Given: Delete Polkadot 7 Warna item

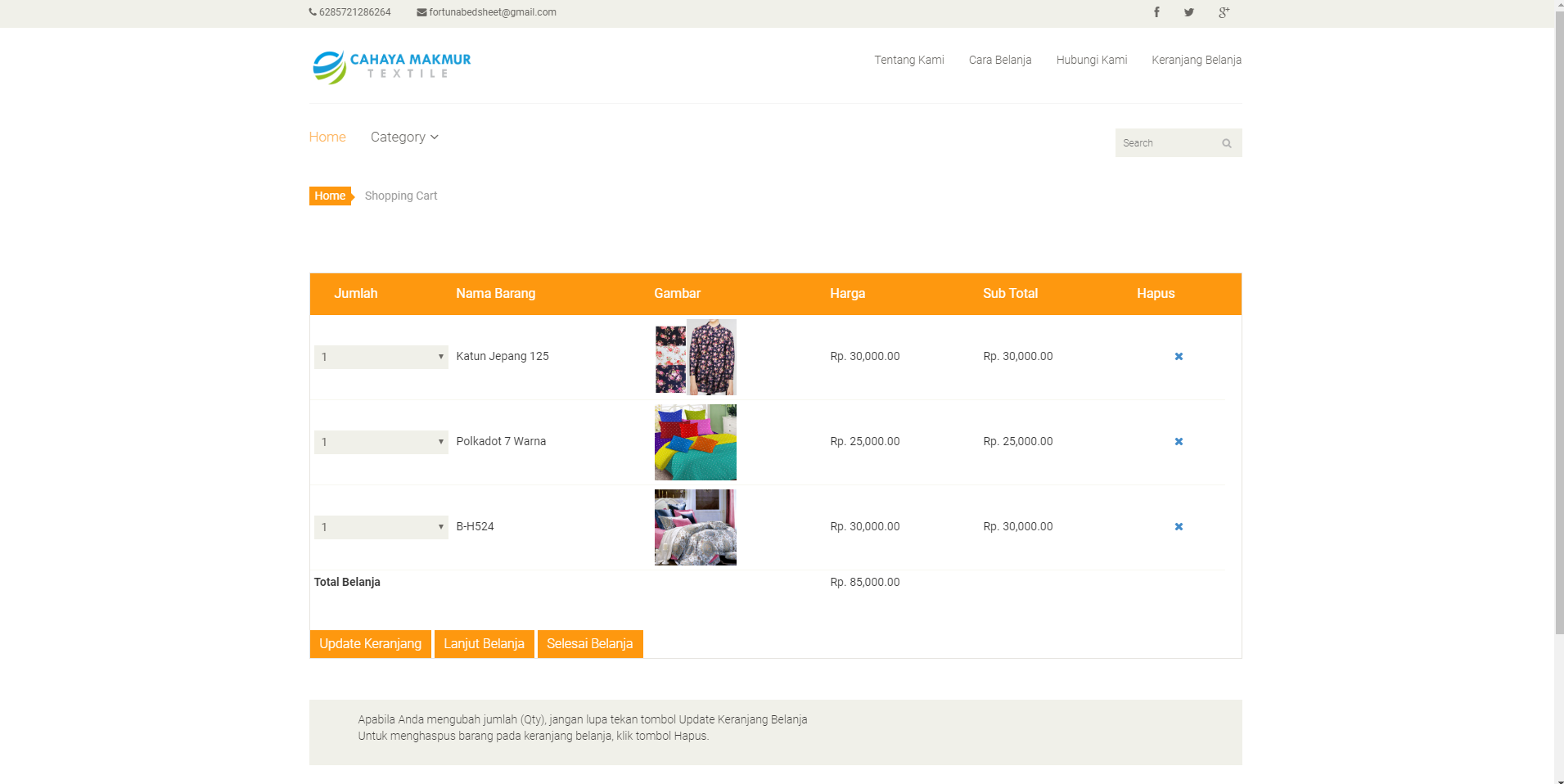Looking at the screenshot, I should (1179, 441).
